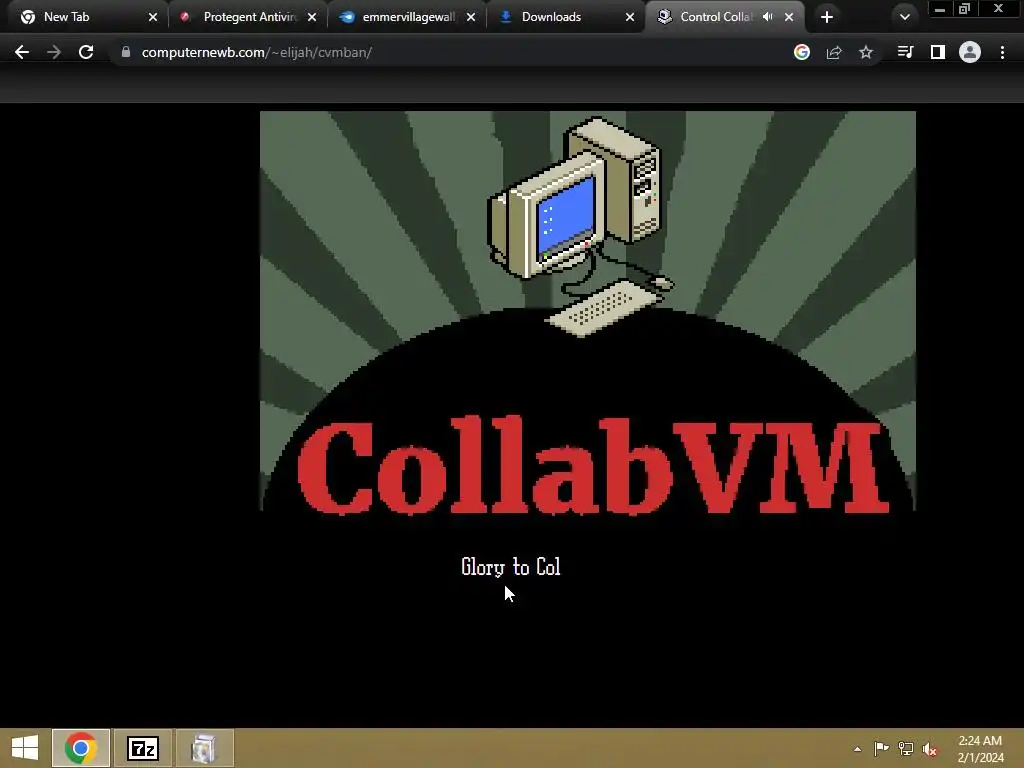Mute the Control Collab tab audio icon
1024x768 pixels.
tap(767, 17)
